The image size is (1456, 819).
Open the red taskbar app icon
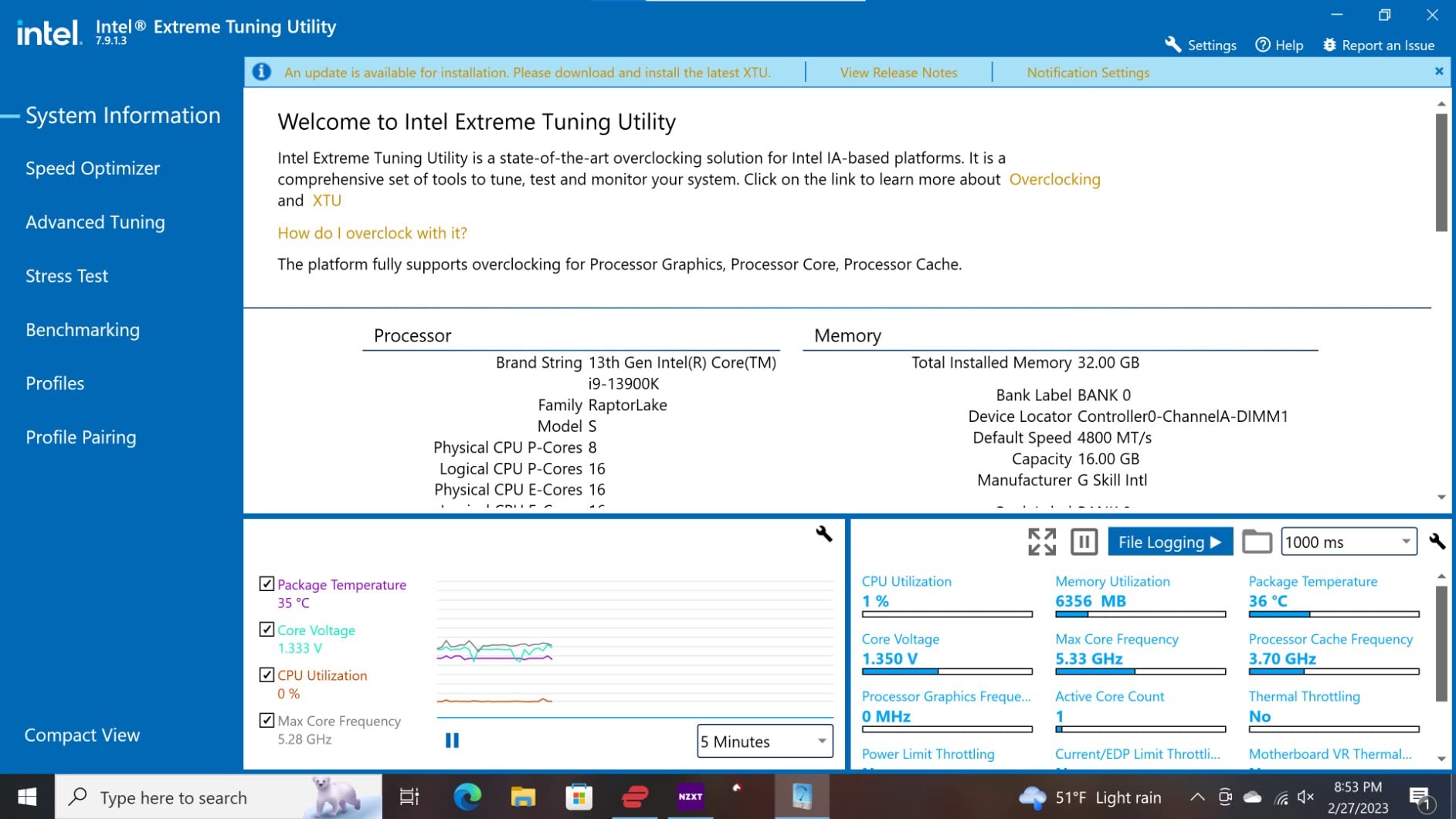634,797
